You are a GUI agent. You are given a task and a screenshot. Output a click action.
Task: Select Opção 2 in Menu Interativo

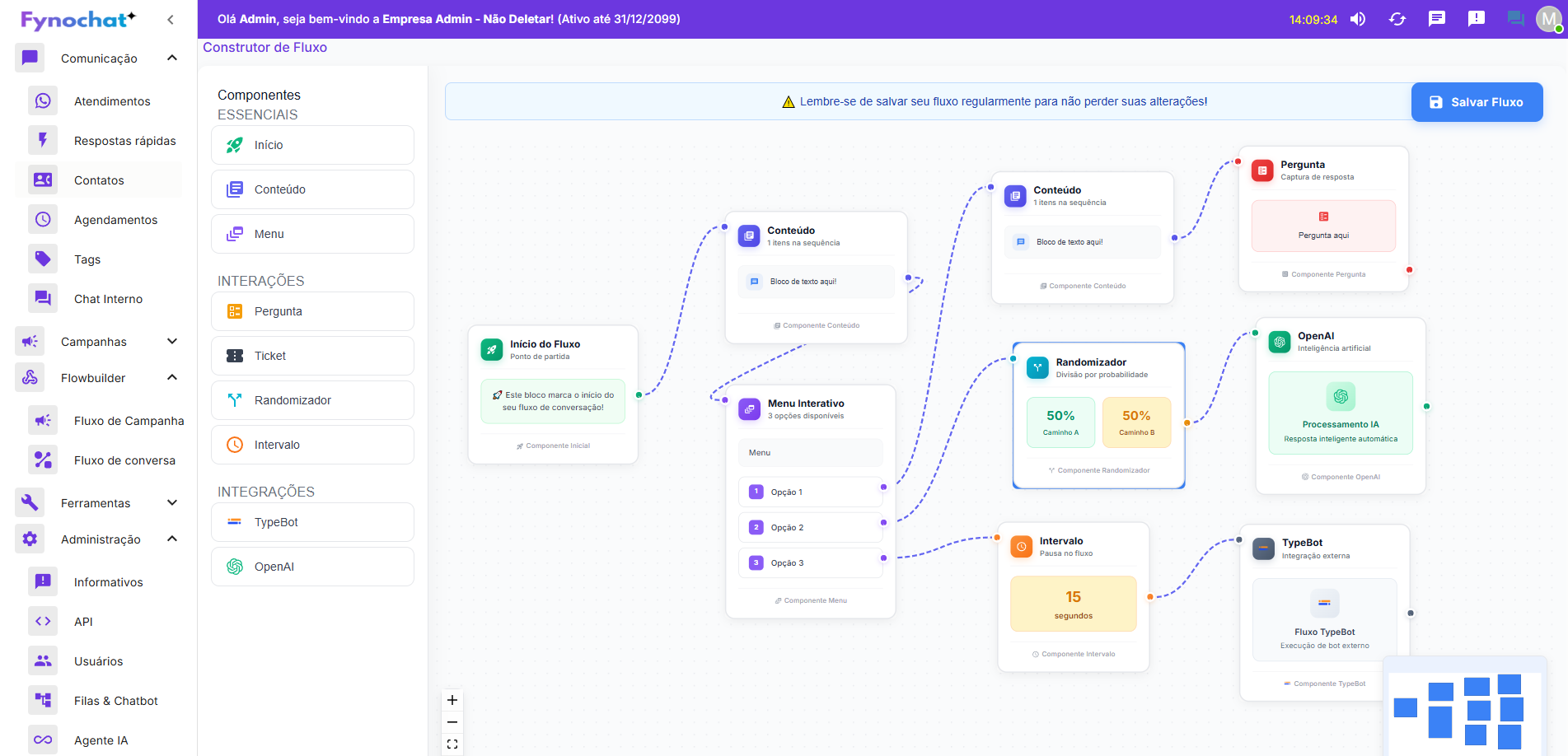click(810, 527)
